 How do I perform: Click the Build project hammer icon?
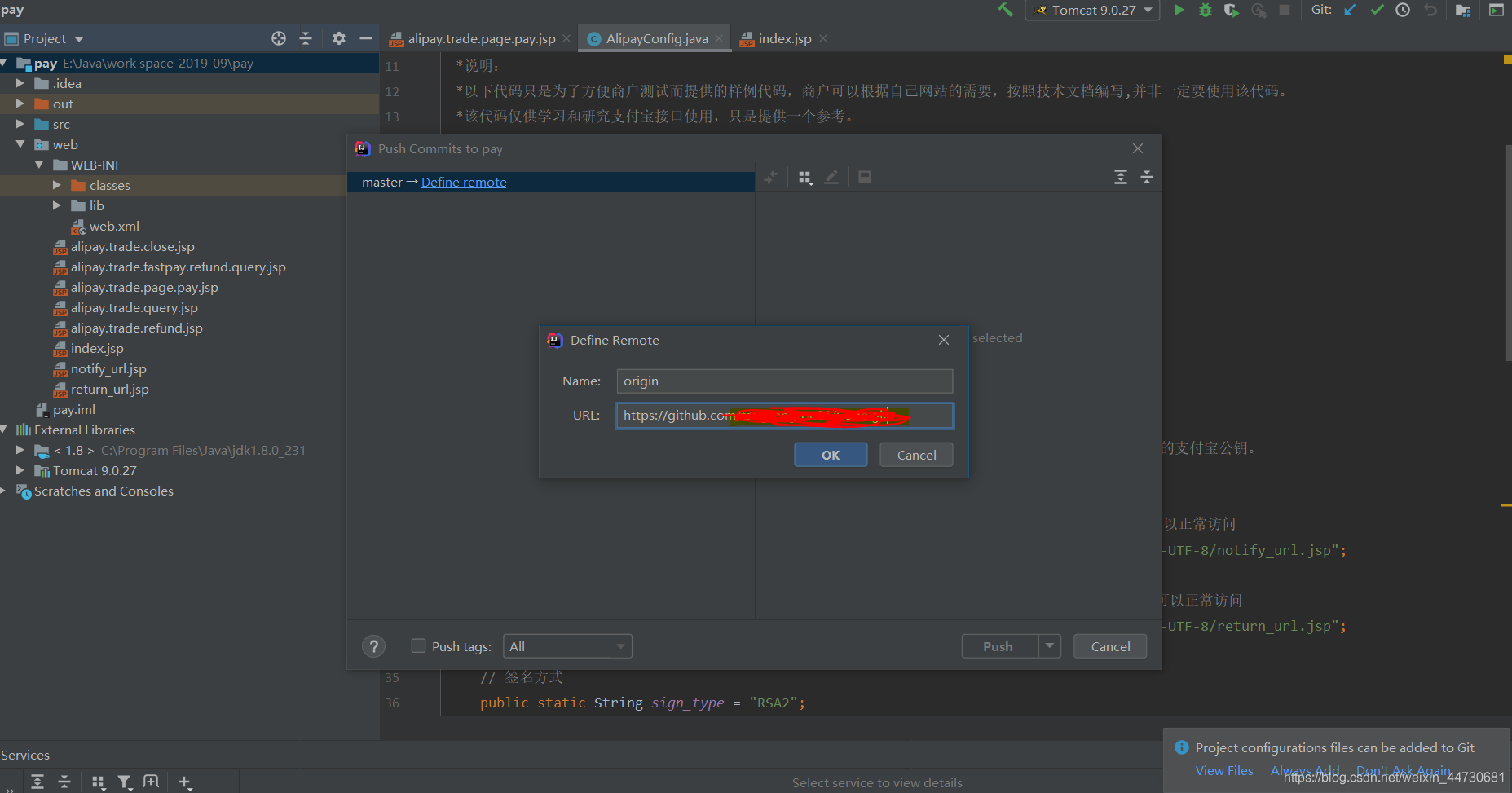(x=1005, y=10)
